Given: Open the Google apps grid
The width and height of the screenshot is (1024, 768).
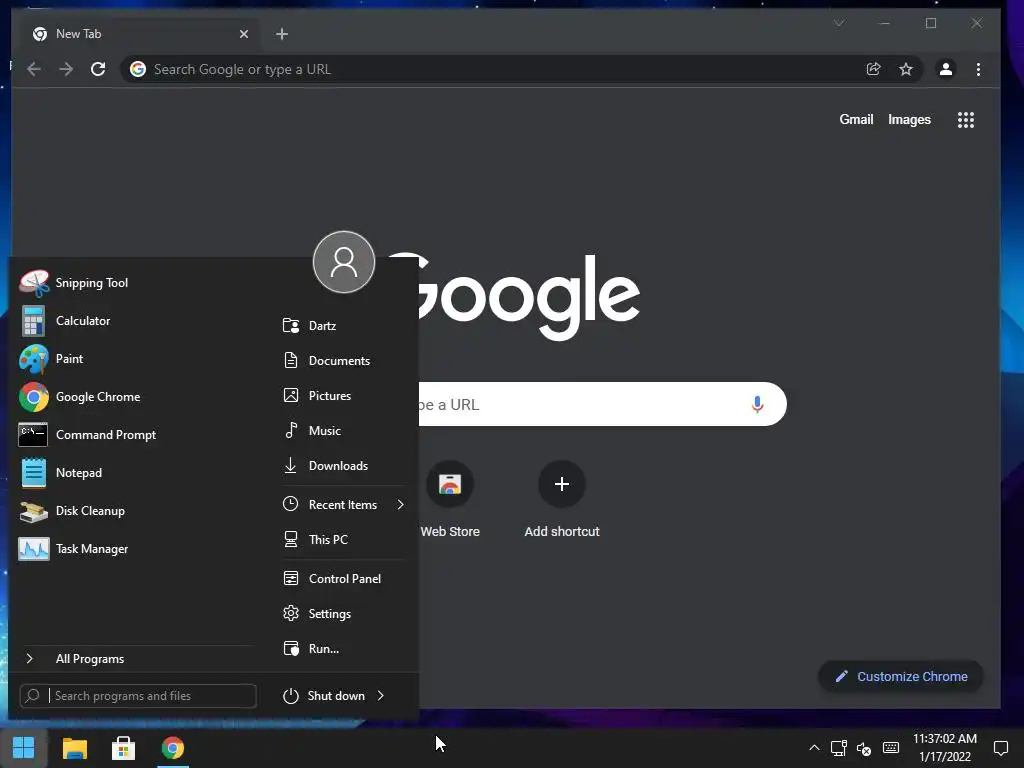Looking at the screenshot, I should [965, 120].
